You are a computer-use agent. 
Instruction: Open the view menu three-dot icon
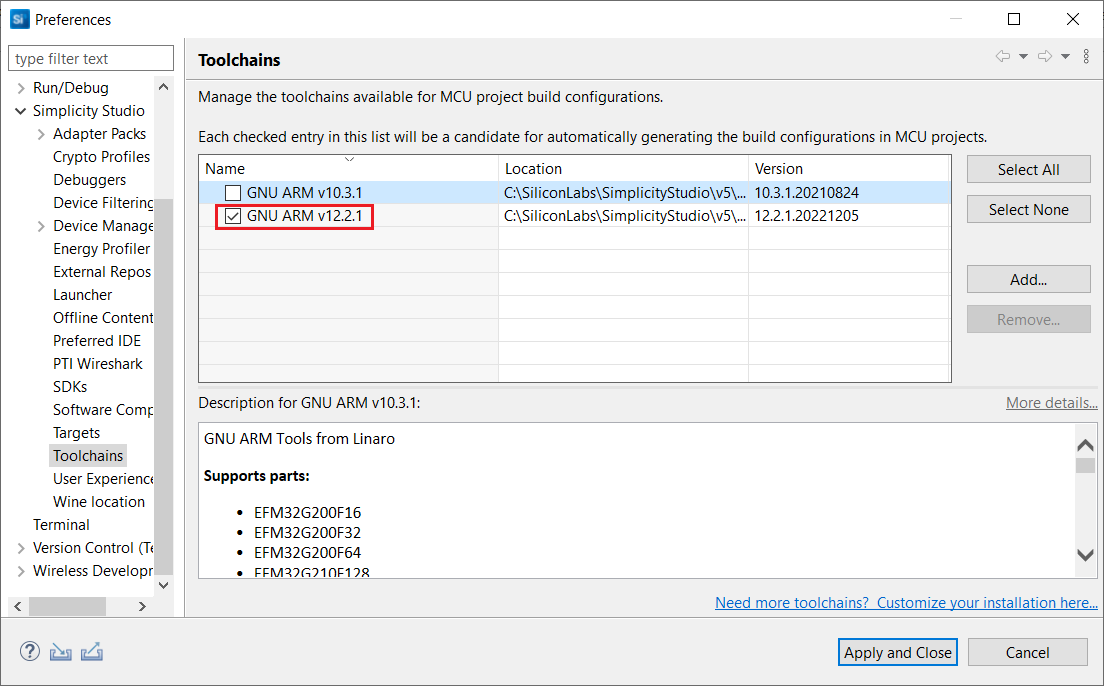(1086, 56)
